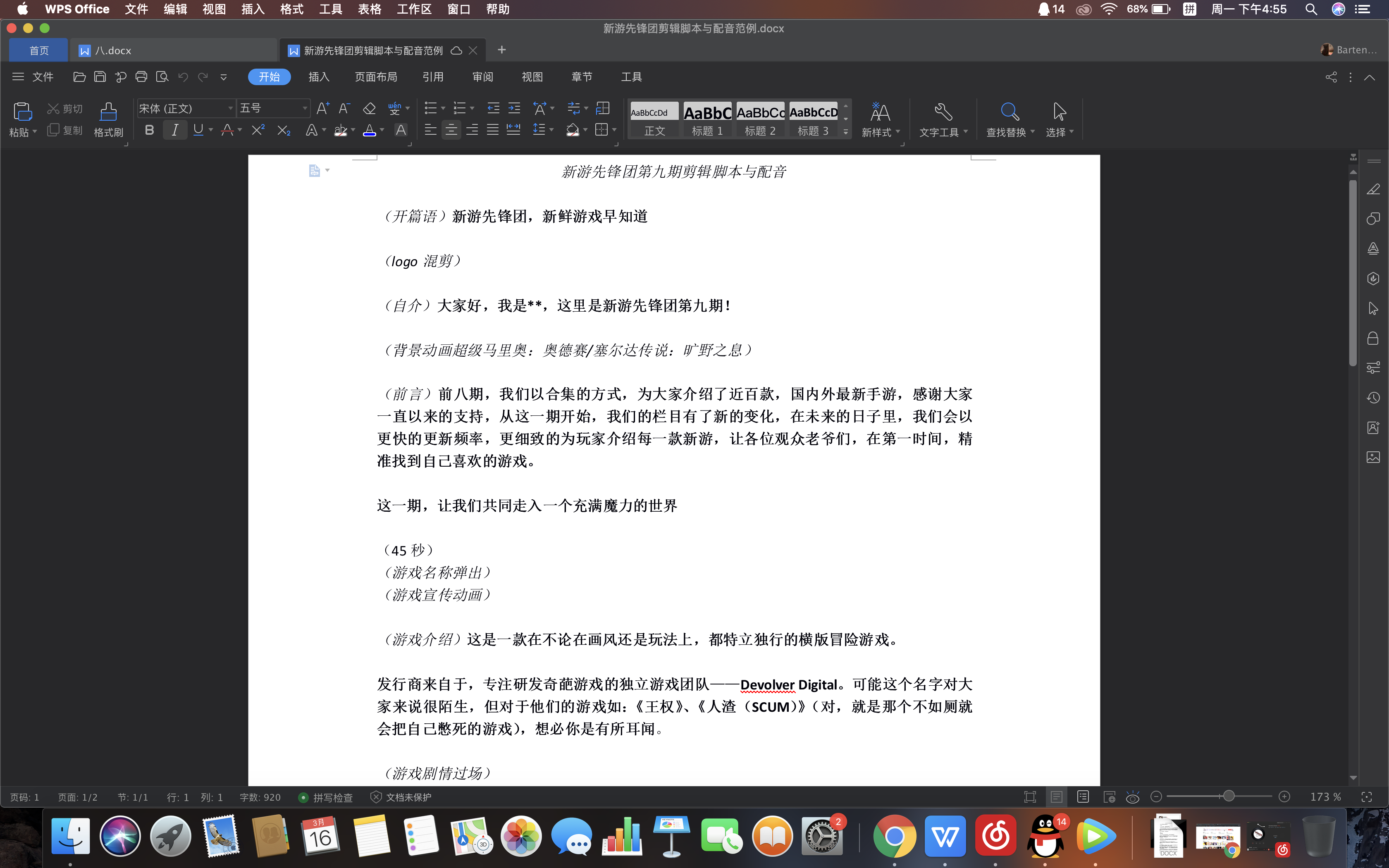1389x868 pixels.
Task: Click the image icon in right sidebar
Action: (1373, 457)
